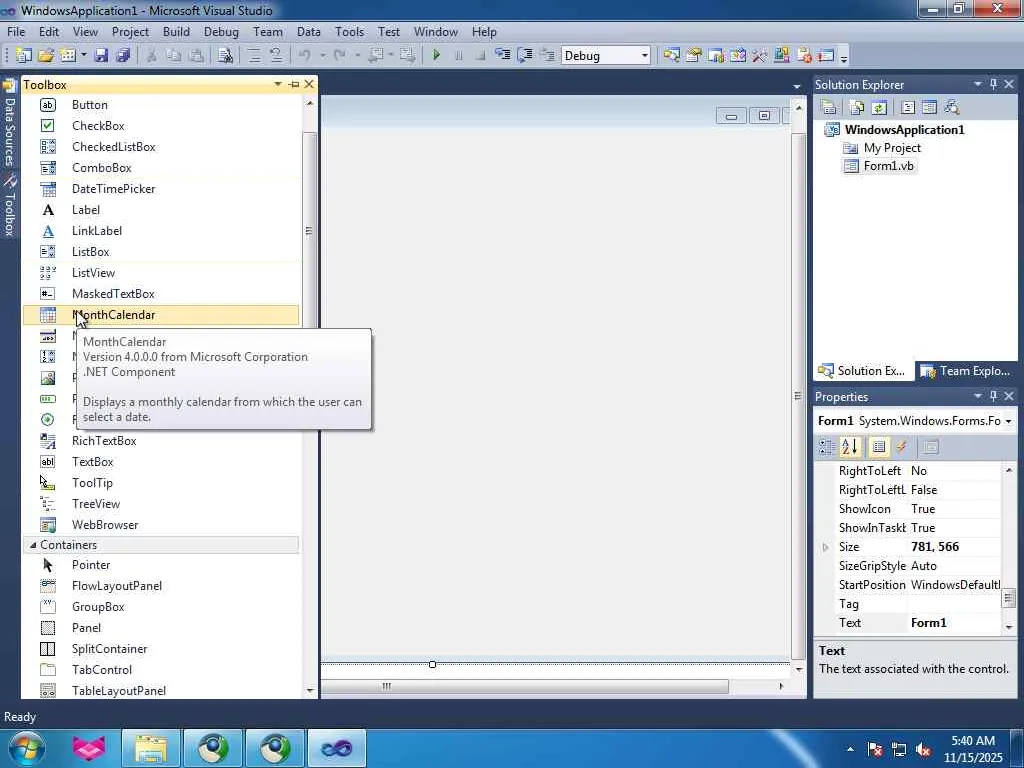Open the Form1 object selector dropdown

click(x=1008, y=421)
